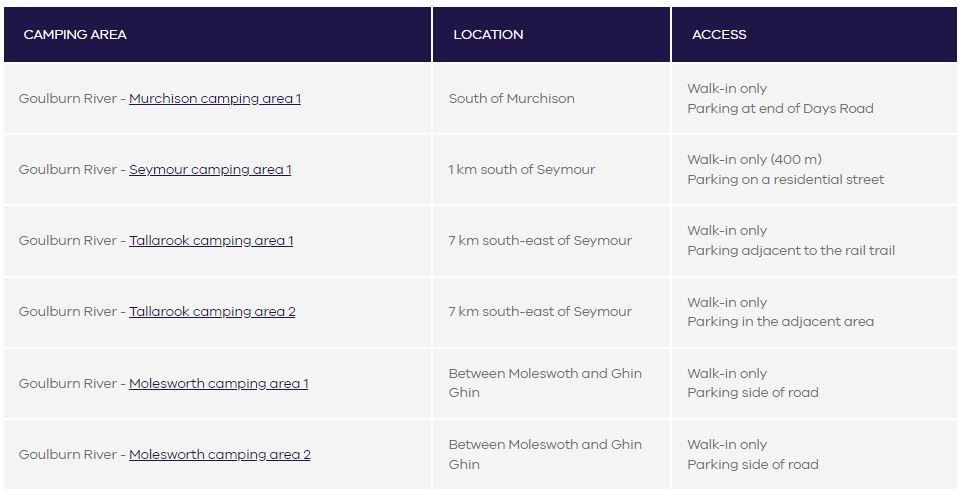Click location cell in Tallarook camping area 1 row

[x=540, y=241]
